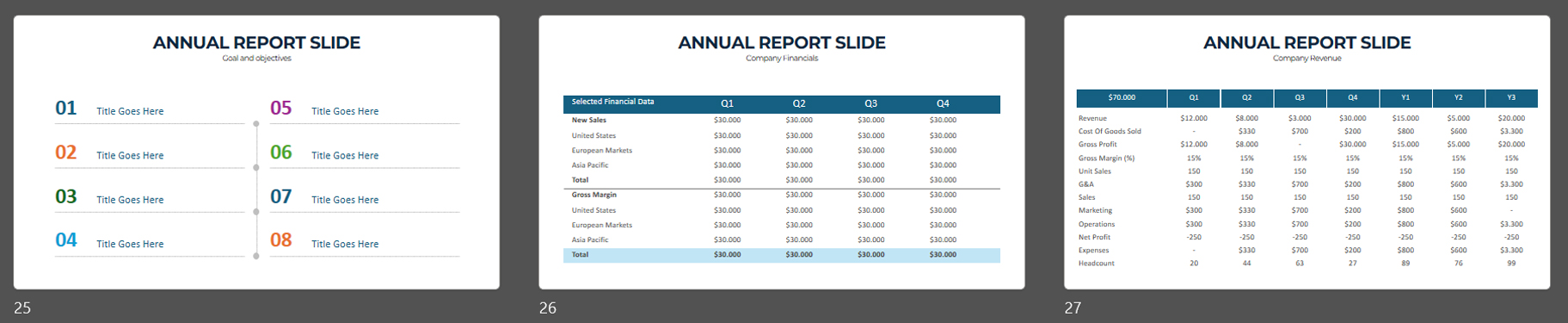Screen dimensions: 1568x323
Task: Click the green 06 number on slide 25
Action: [281, 152]
